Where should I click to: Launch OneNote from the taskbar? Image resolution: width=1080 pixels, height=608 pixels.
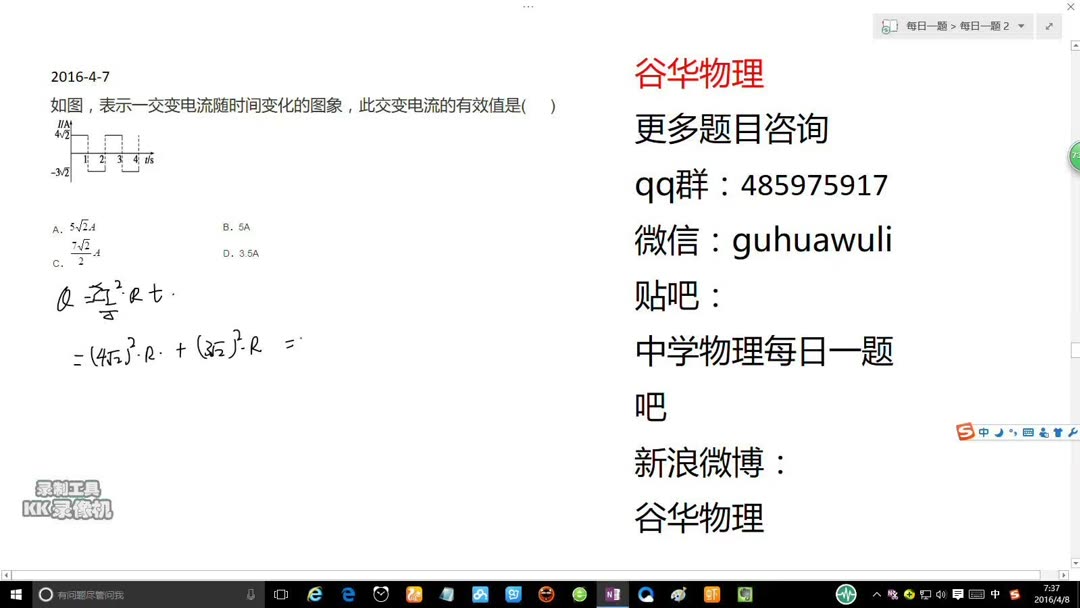click(x=613, y=593)
